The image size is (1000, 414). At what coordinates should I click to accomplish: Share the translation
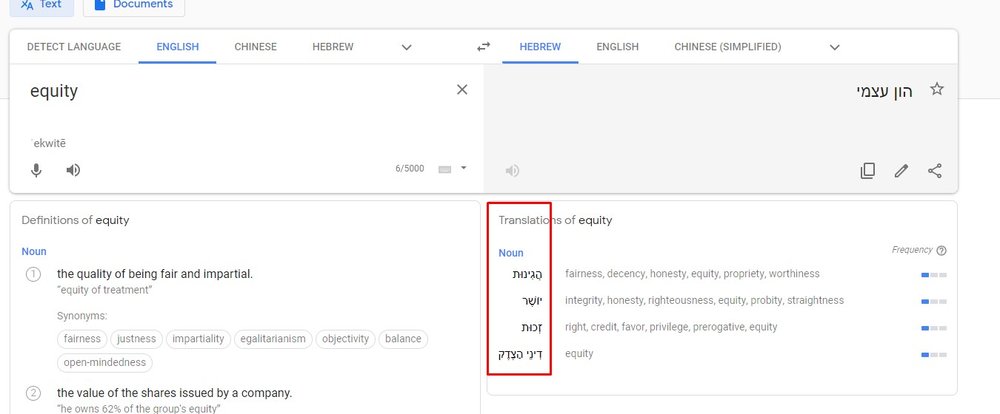pyautogui.click(x=935, y=171)
